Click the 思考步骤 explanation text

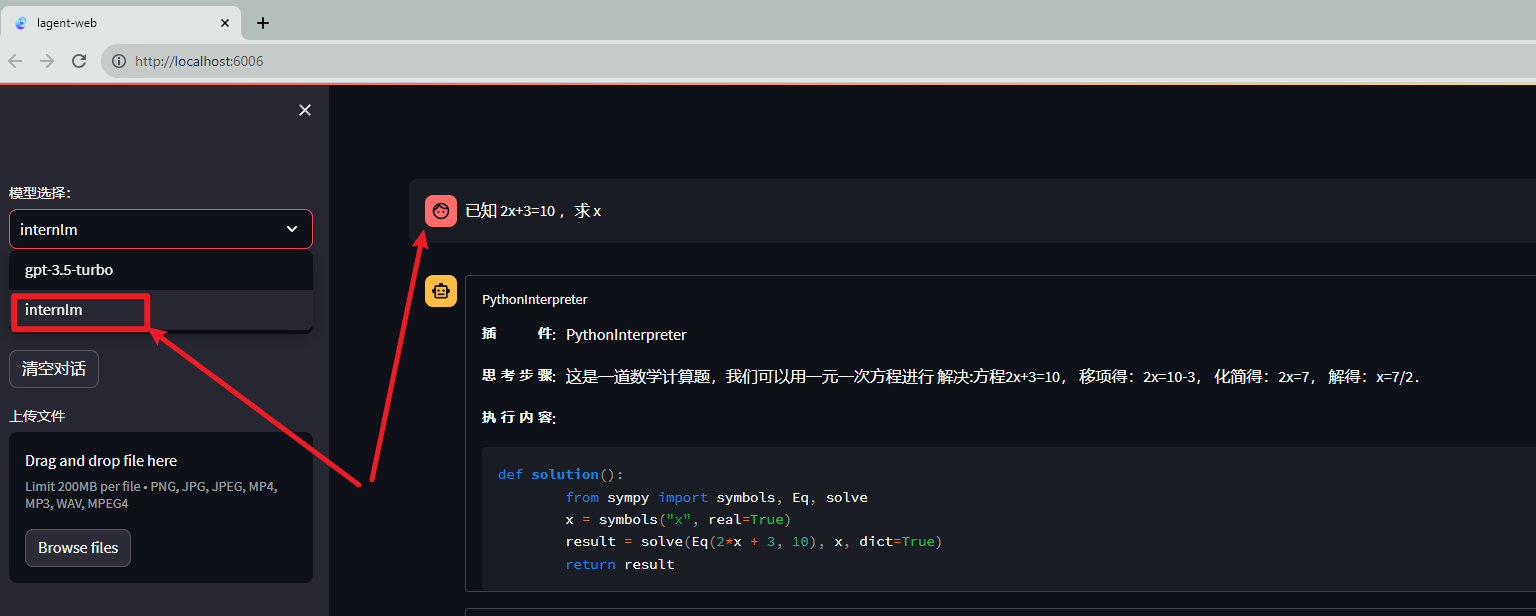[993, 377]
